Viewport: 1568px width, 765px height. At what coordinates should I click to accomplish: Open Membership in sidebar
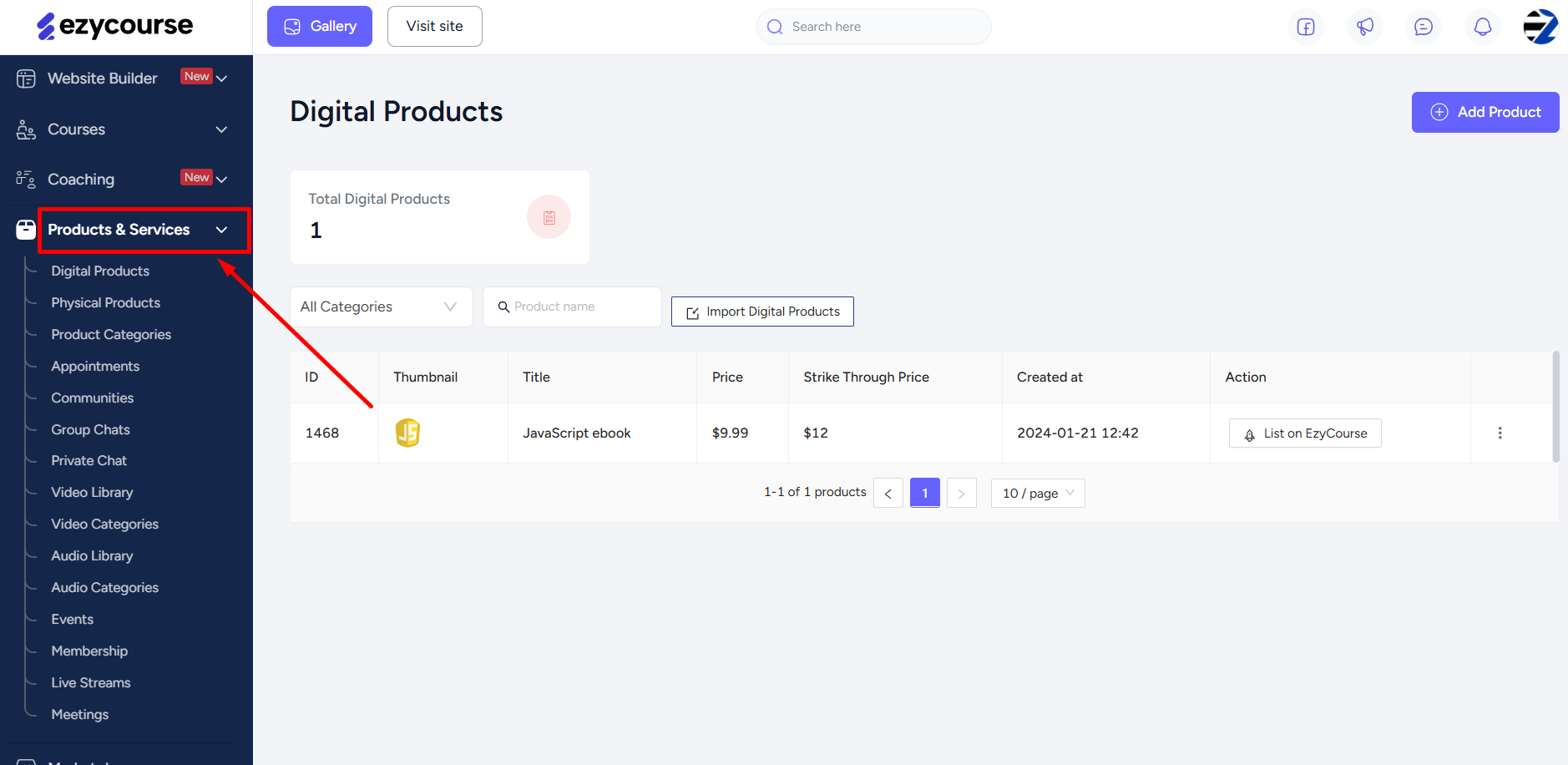coord(89,651)
